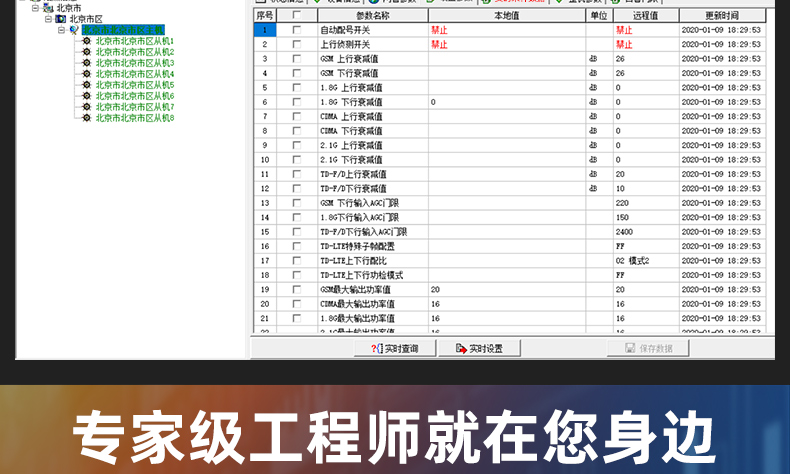The width and height of the screenshot is (790, 474).
Task: Collapse the 北京市北京市区主机 node
Action: click(61, 30)
